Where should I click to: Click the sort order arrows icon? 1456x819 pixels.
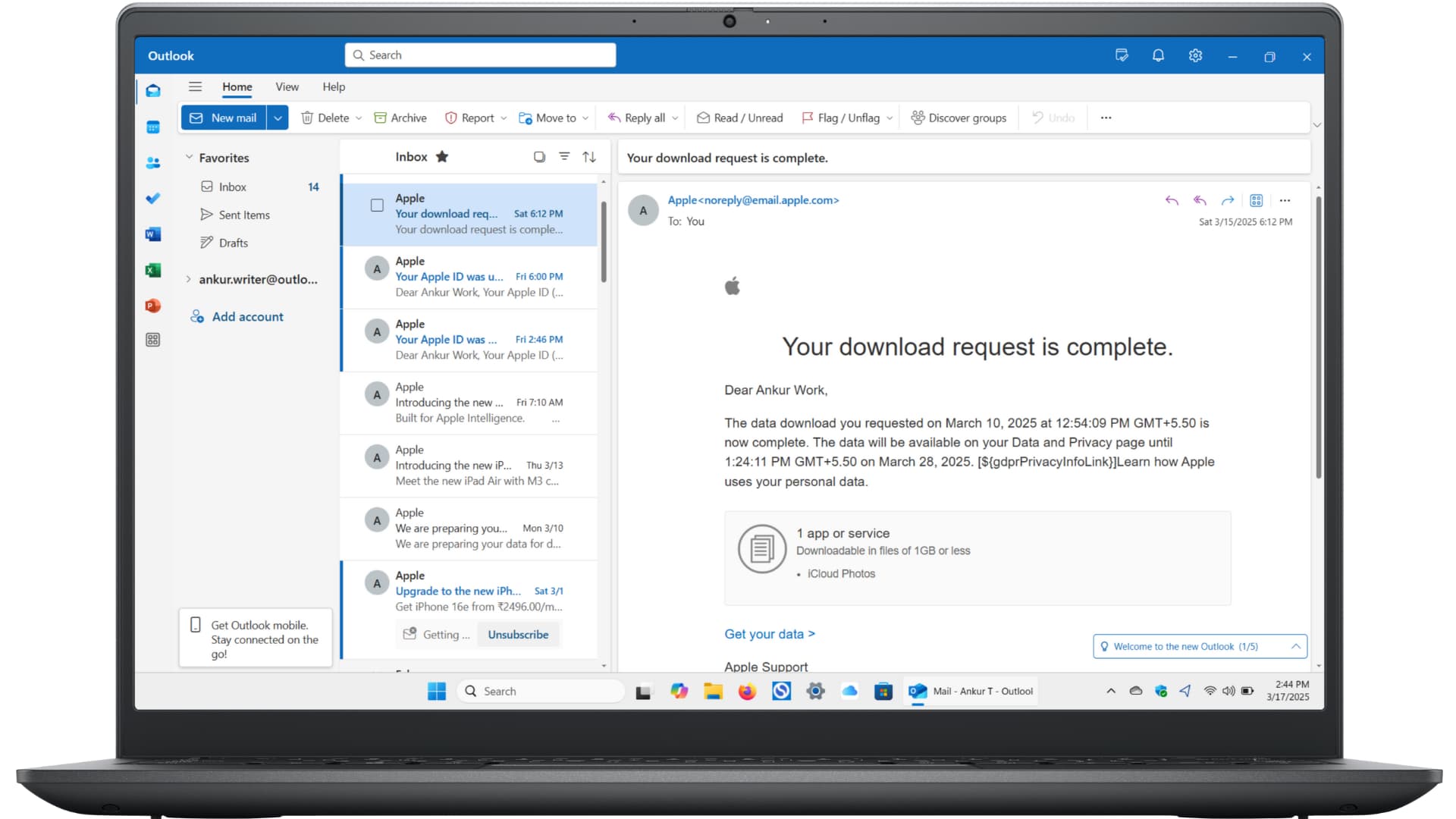click(589, 157)
